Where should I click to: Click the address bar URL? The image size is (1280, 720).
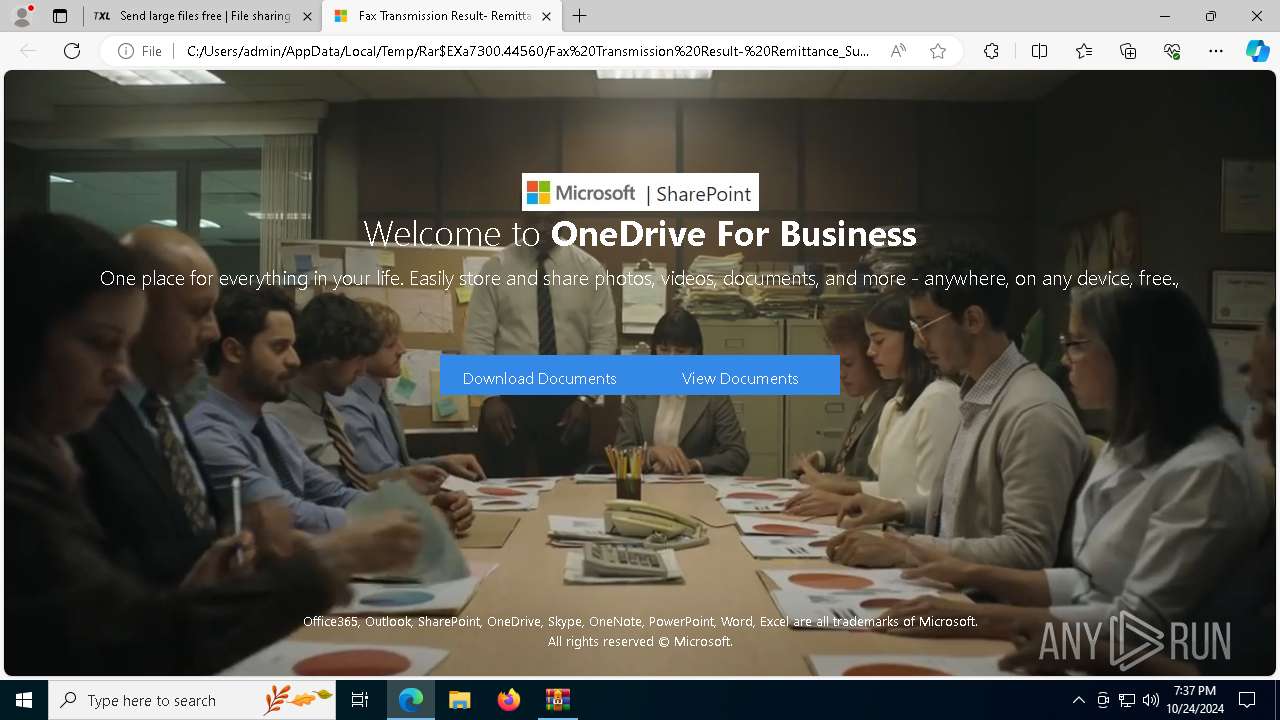[528, 51]
